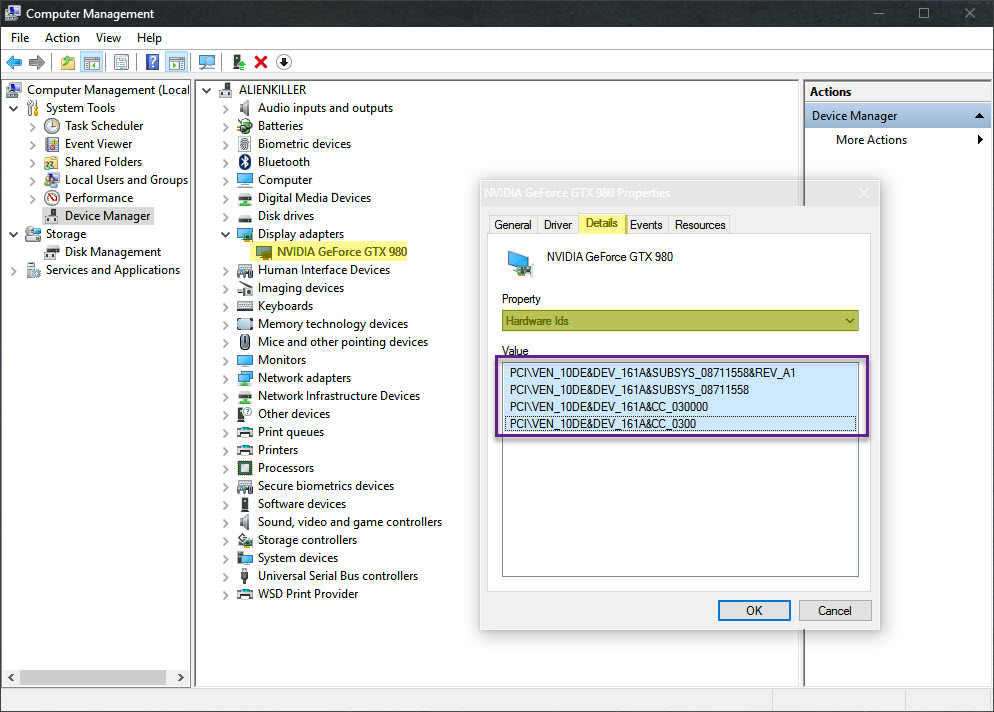Expand the Disk drives category
This screenshot has width=994, height=712.
pos(225,217)
